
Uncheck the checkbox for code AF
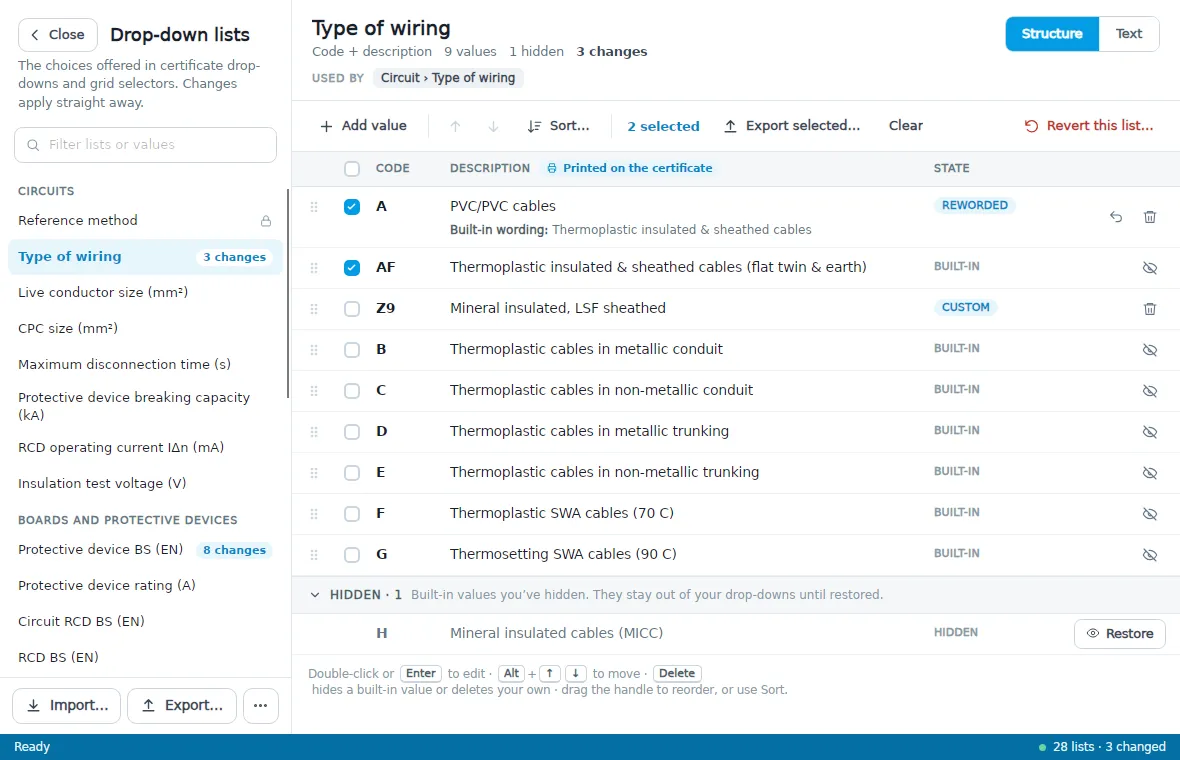351,268
